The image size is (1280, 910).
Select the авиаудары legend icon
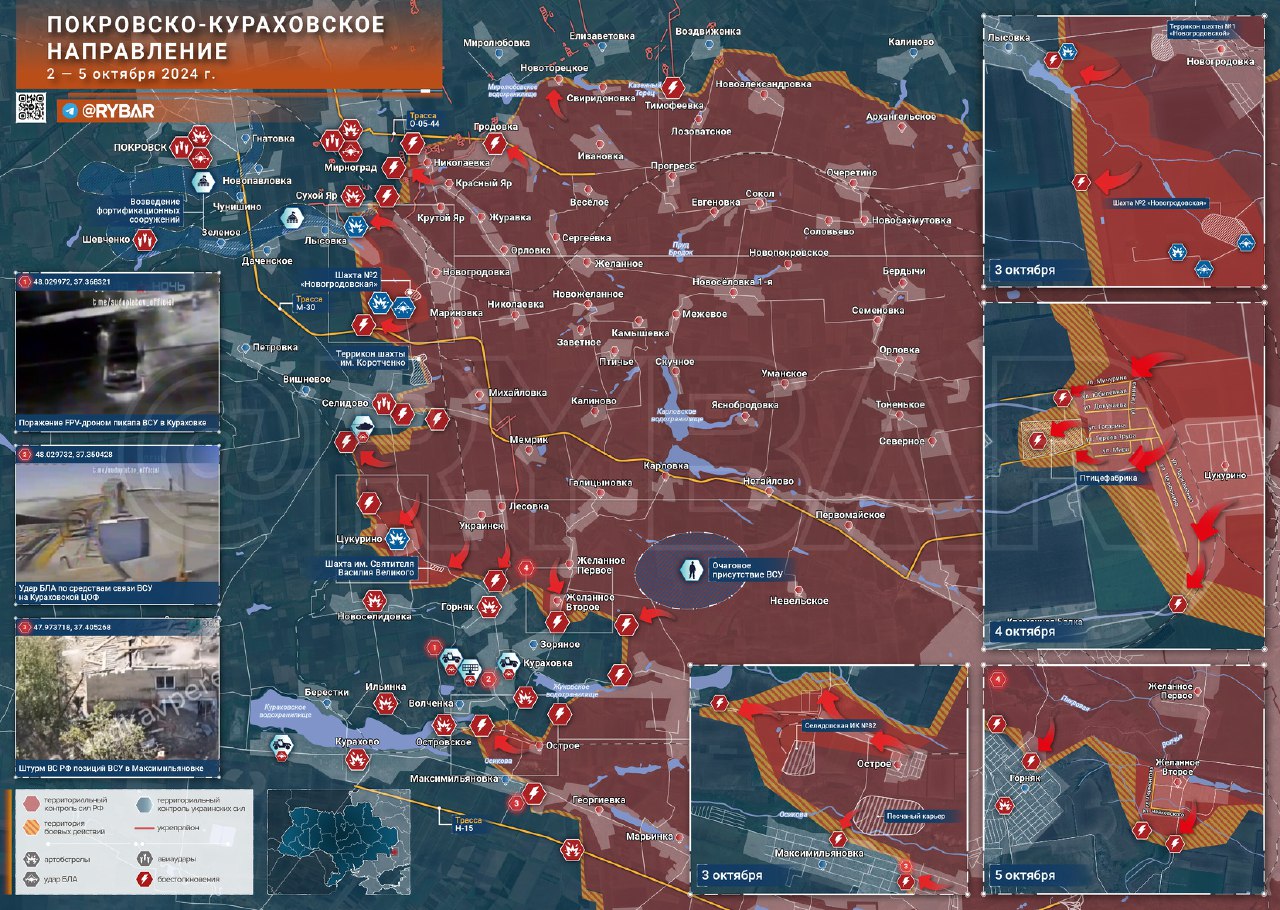click(x=145, y=858)
